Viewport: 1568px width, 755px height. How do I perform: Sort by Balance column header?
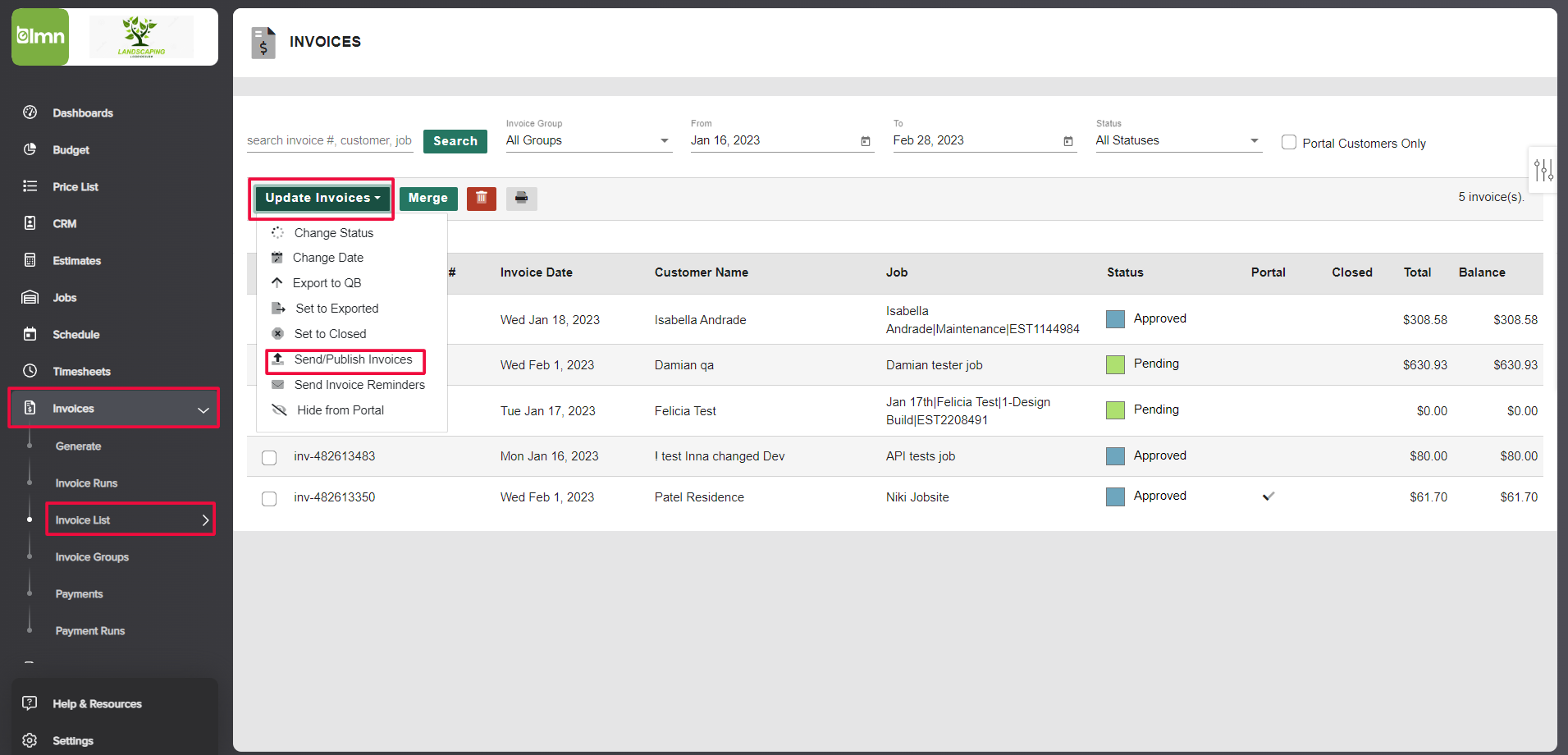(x=1482, y=272)
